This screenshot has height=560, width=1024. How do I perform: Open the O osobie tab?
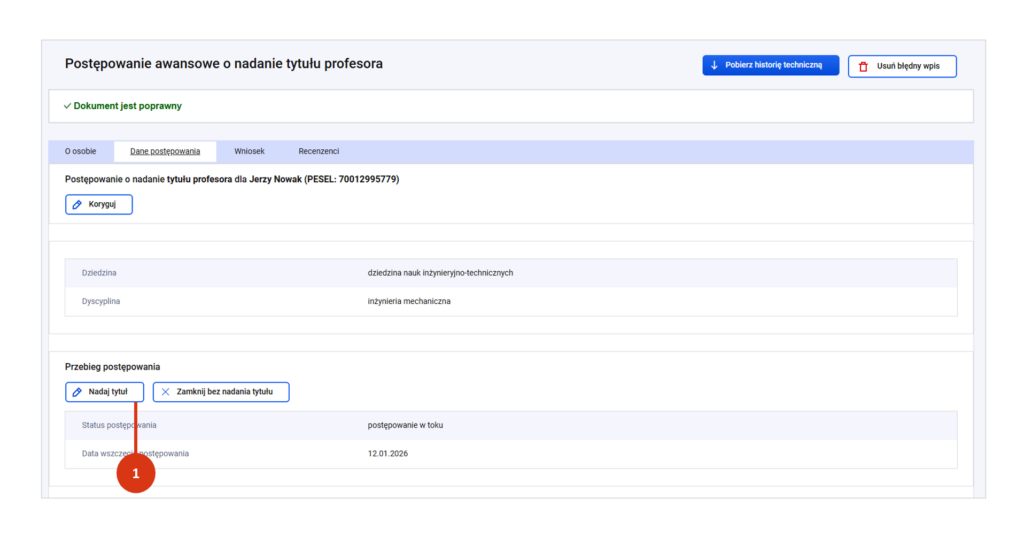point(81,151)
